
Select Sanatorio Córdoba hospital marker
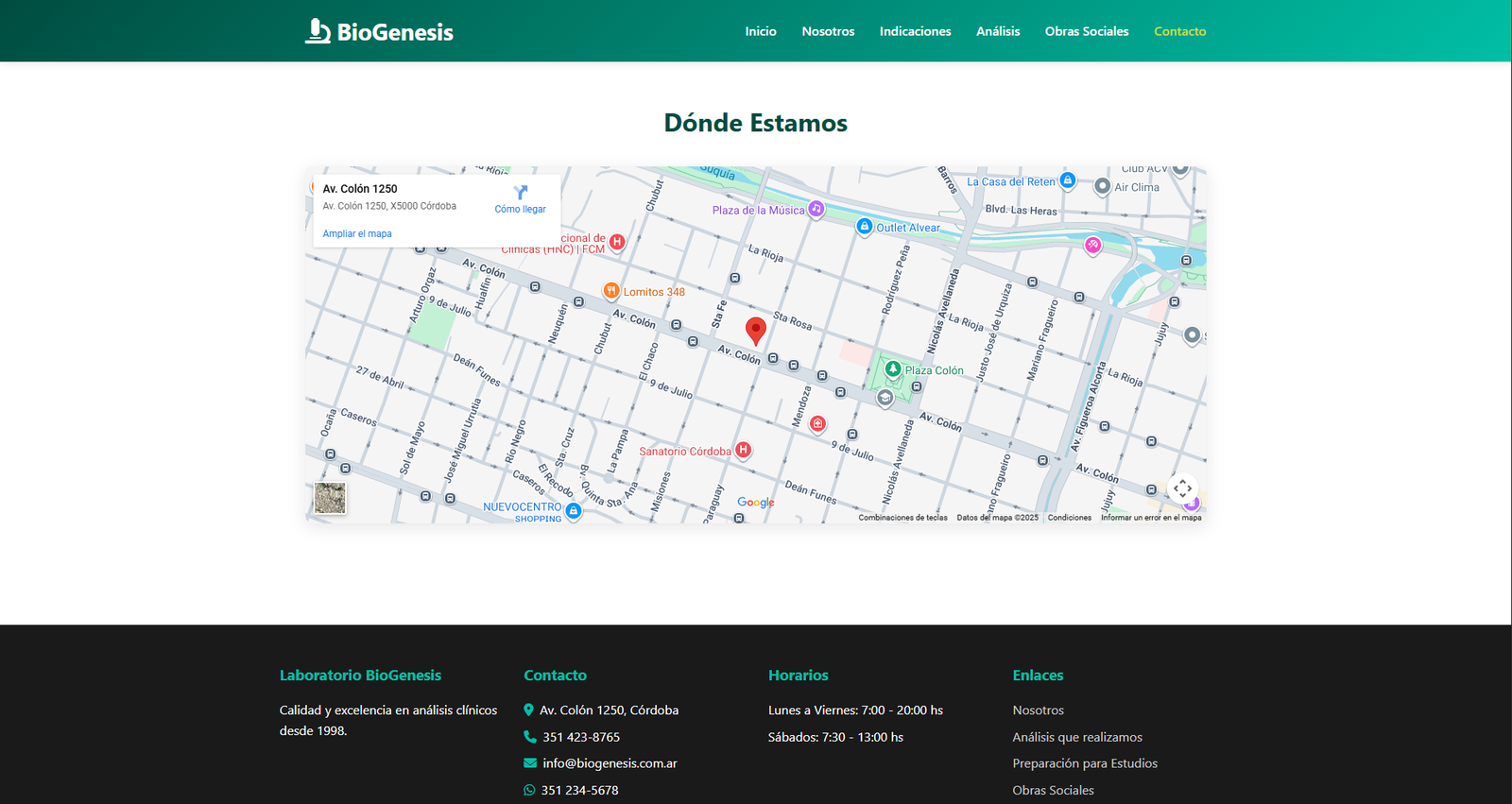(x=744, y=450)
